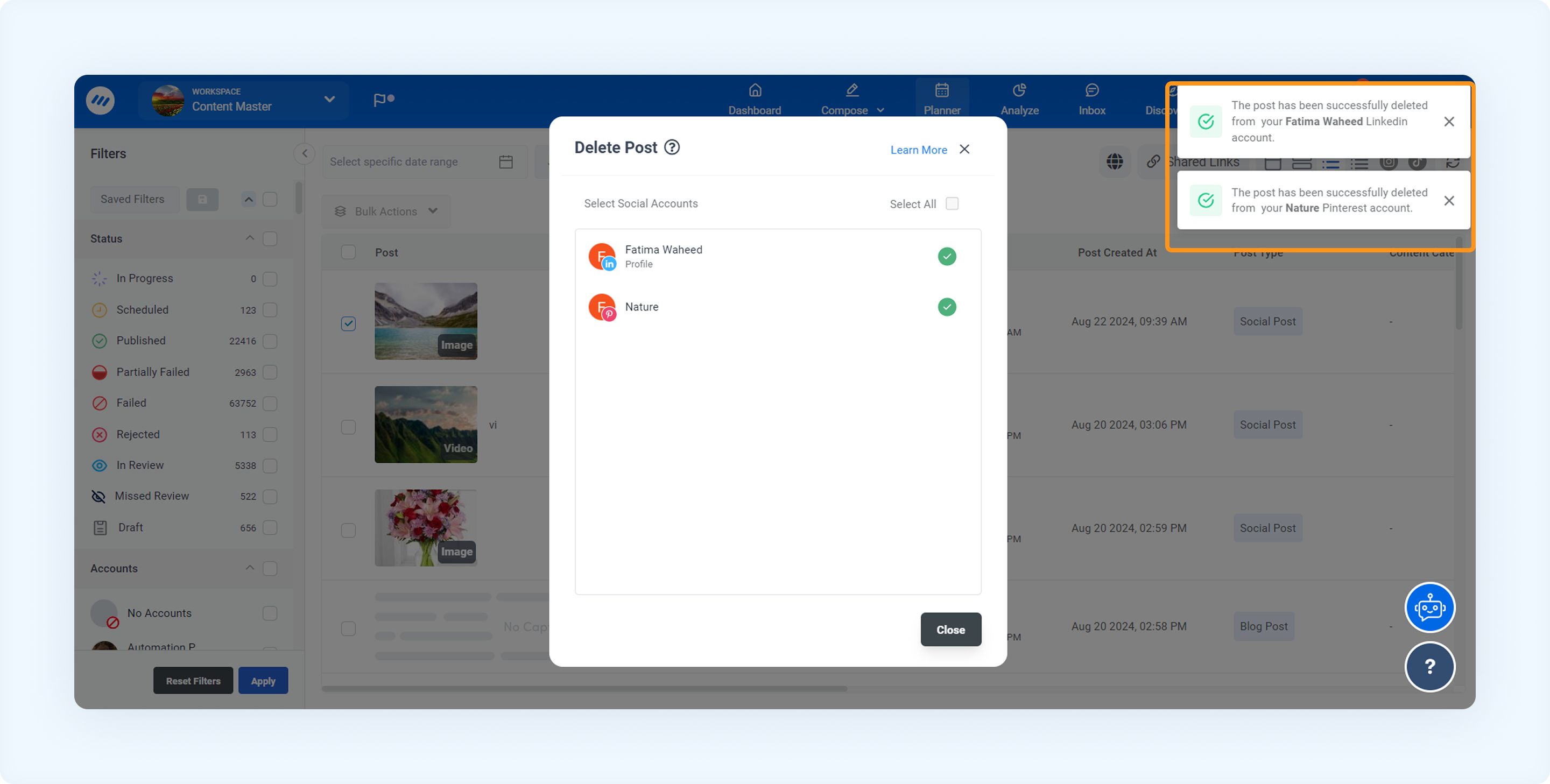Open the help icon beside Delete Post title
This screenshot has width=1550, height=784.
point(672,147)
